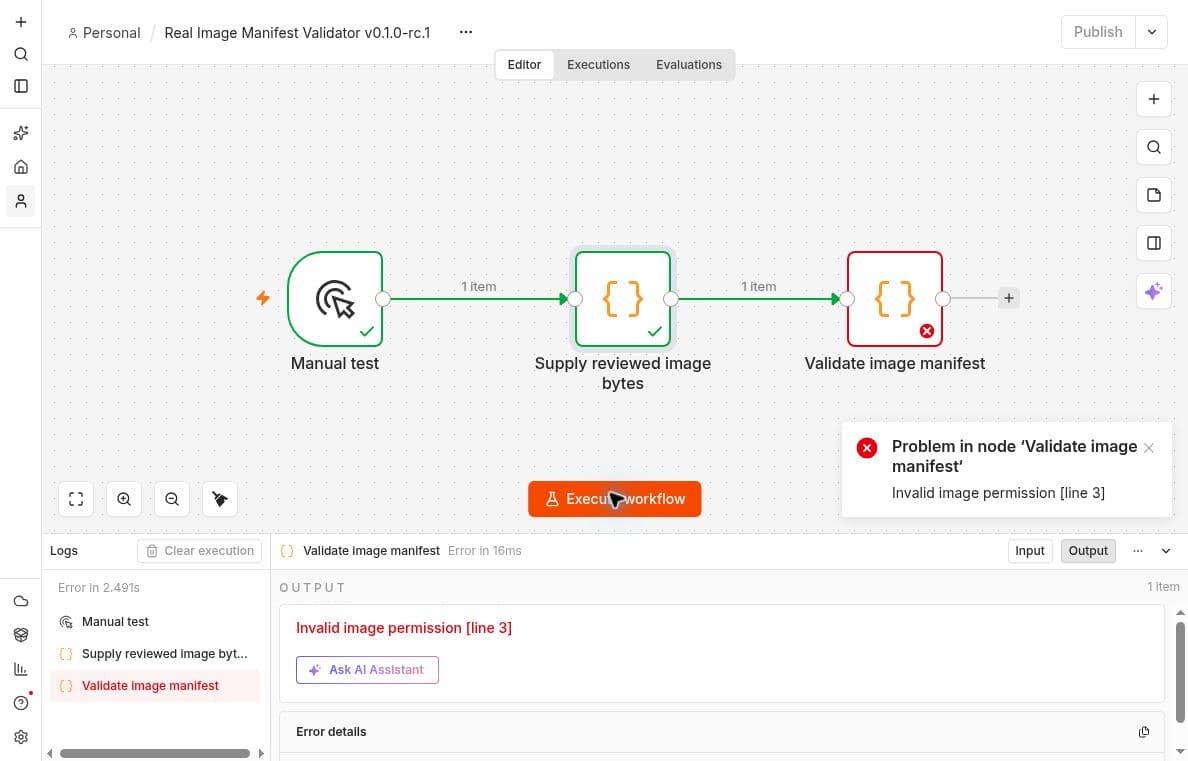Show the Output view in logs
Viewport: 1188px width, 761px height.
coord(1088,551)
